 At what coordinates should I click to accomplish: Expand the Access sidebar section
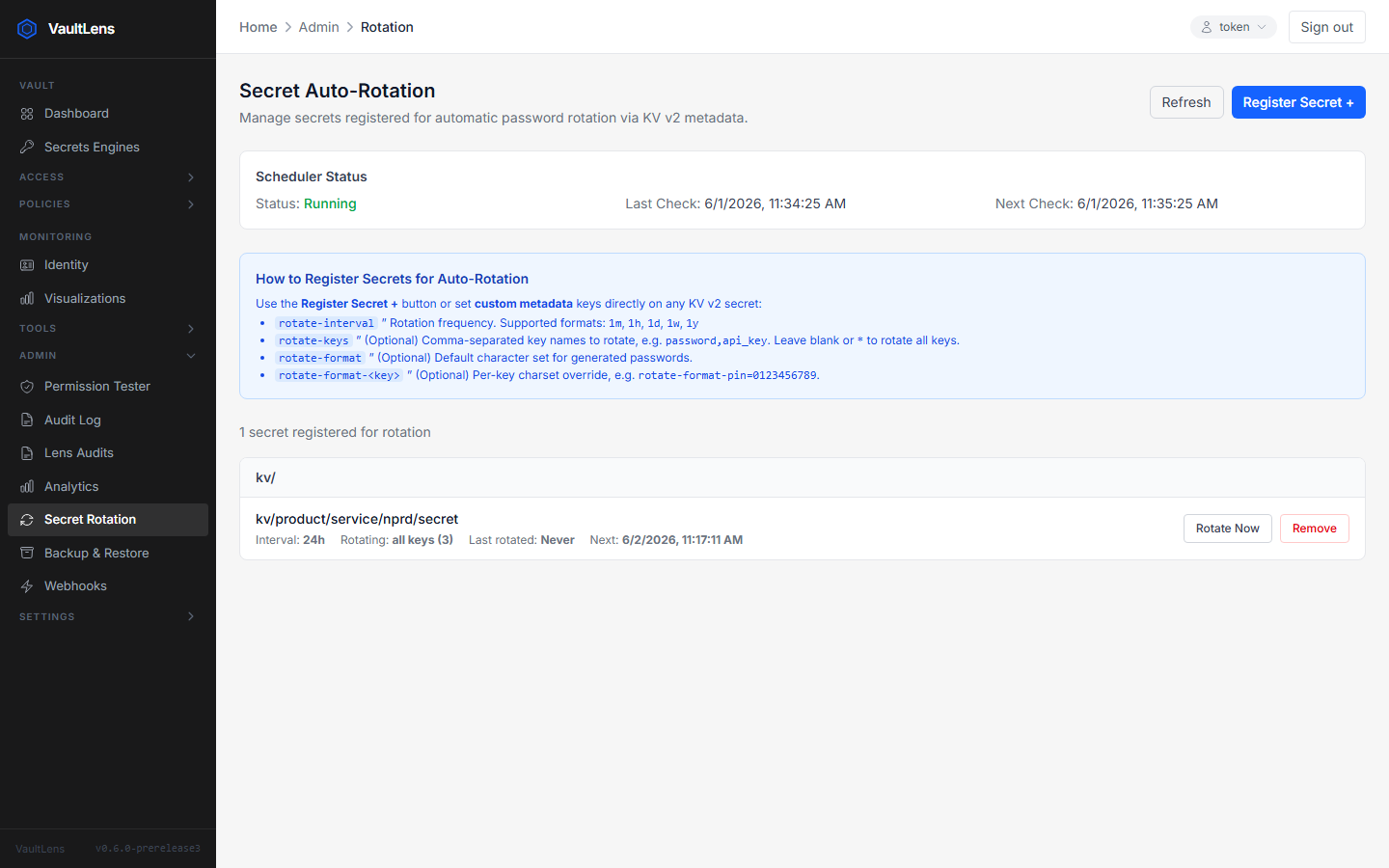pyautogui.click(x=108, y=177)
